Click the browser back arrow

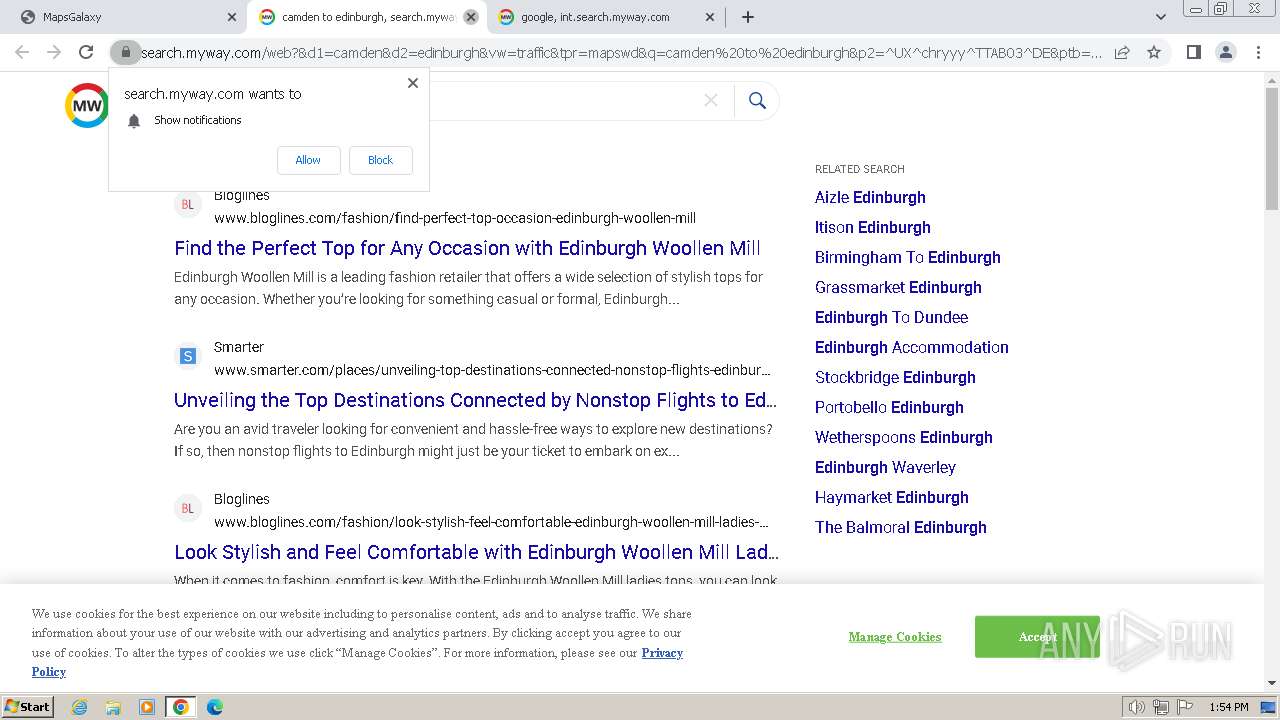pos(22,52)
